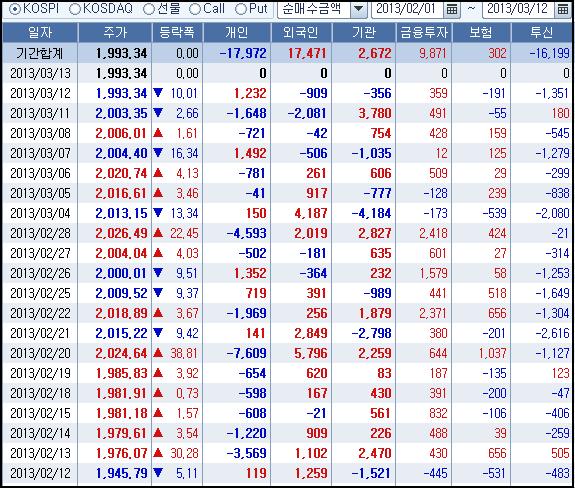Click the down arrow on the 2013/03/12 row
The width and height of the screenshot is (575, 490).
click(158, 92)
